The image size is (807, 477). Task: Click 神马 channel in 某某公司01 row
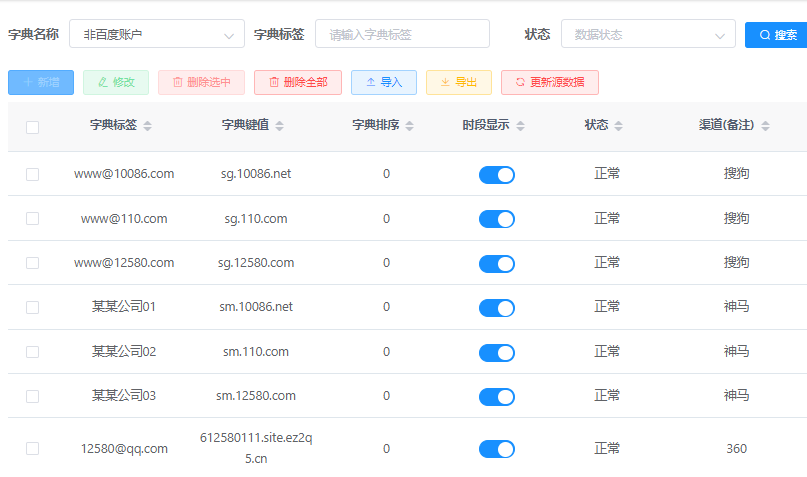[736, 307]
